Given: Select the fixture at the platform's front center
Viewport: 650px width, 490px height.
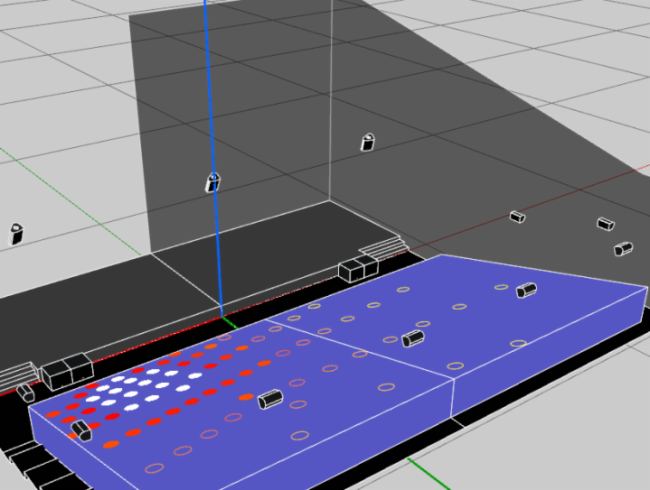Looking at the screenshot, I should click(x=270, y=400).
